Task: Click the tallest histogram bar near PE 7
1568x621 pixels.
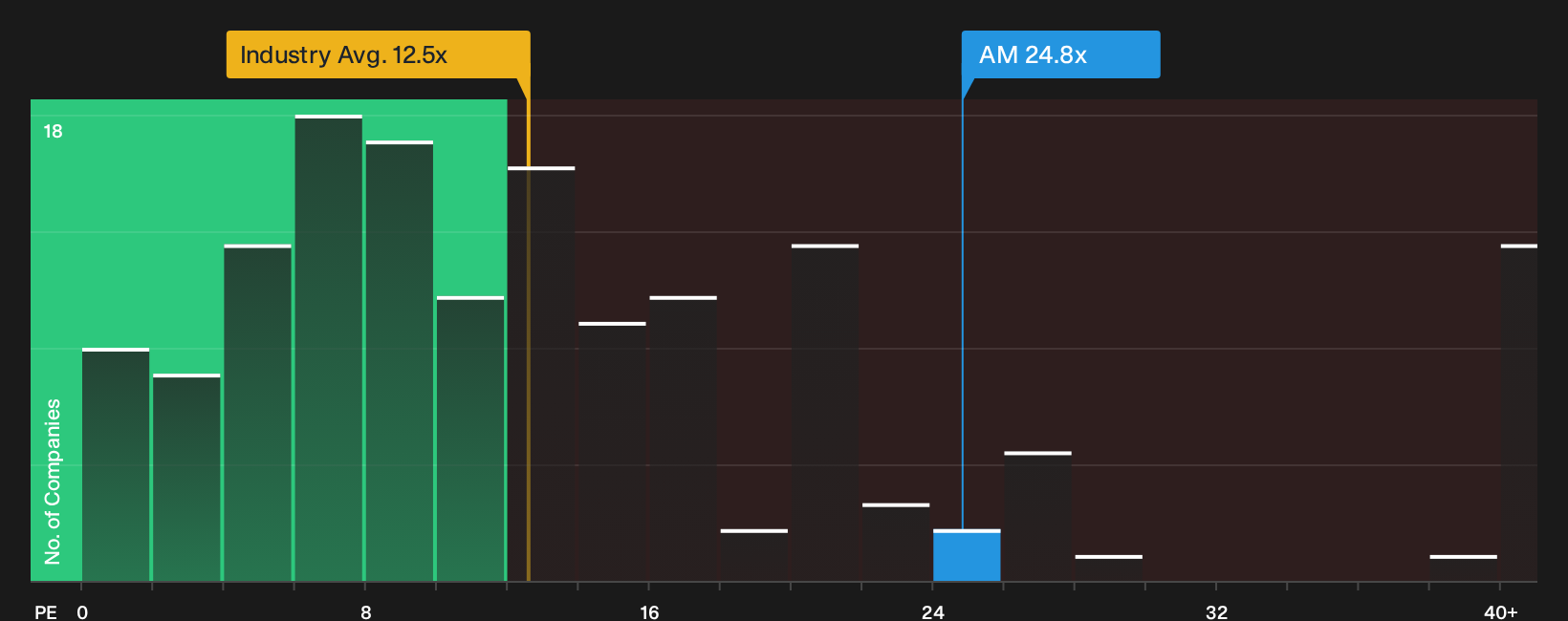Action: (329, 348)
